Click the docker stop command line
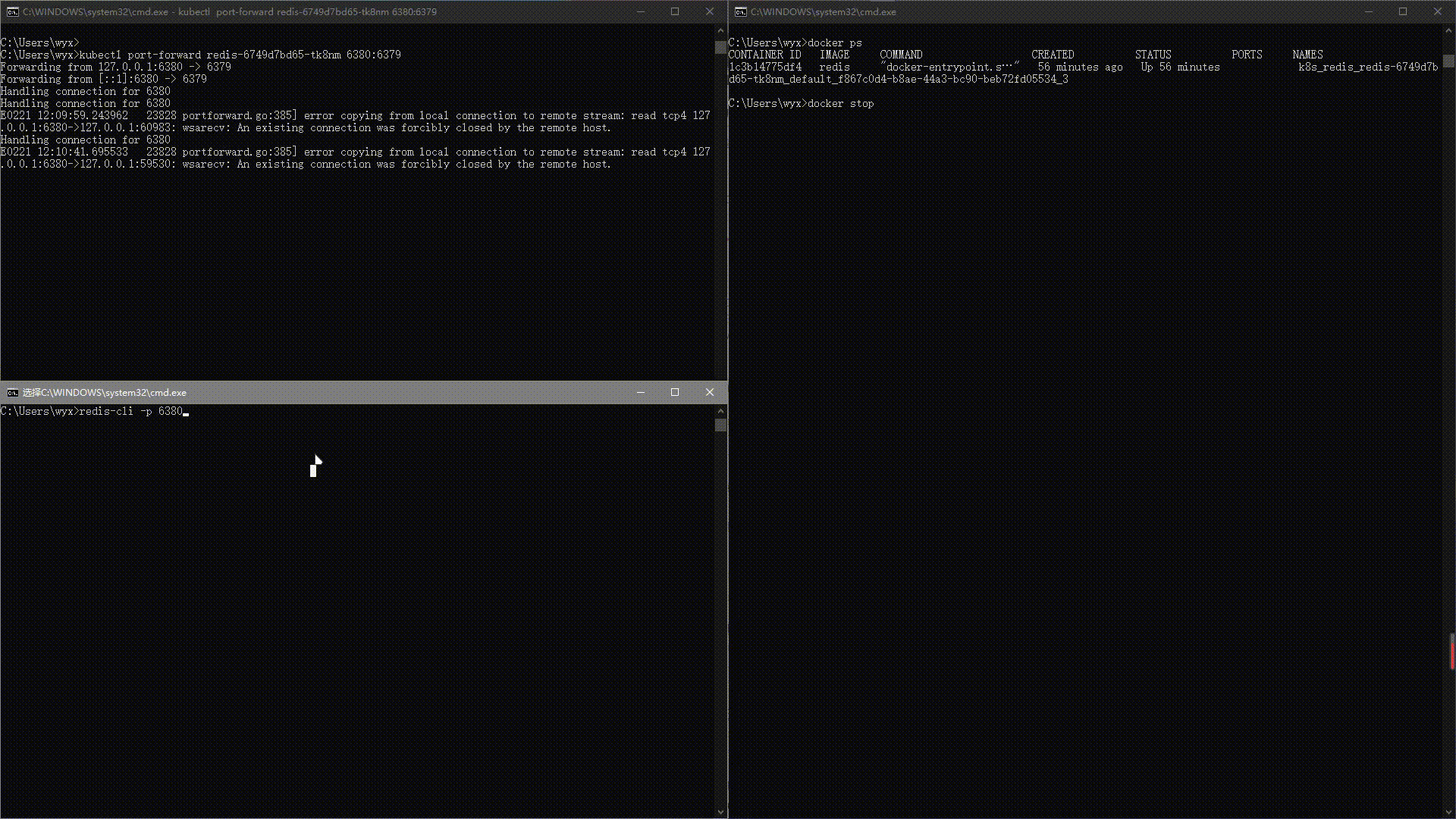This screenshot has height=819, width=1456. point(840,103)
